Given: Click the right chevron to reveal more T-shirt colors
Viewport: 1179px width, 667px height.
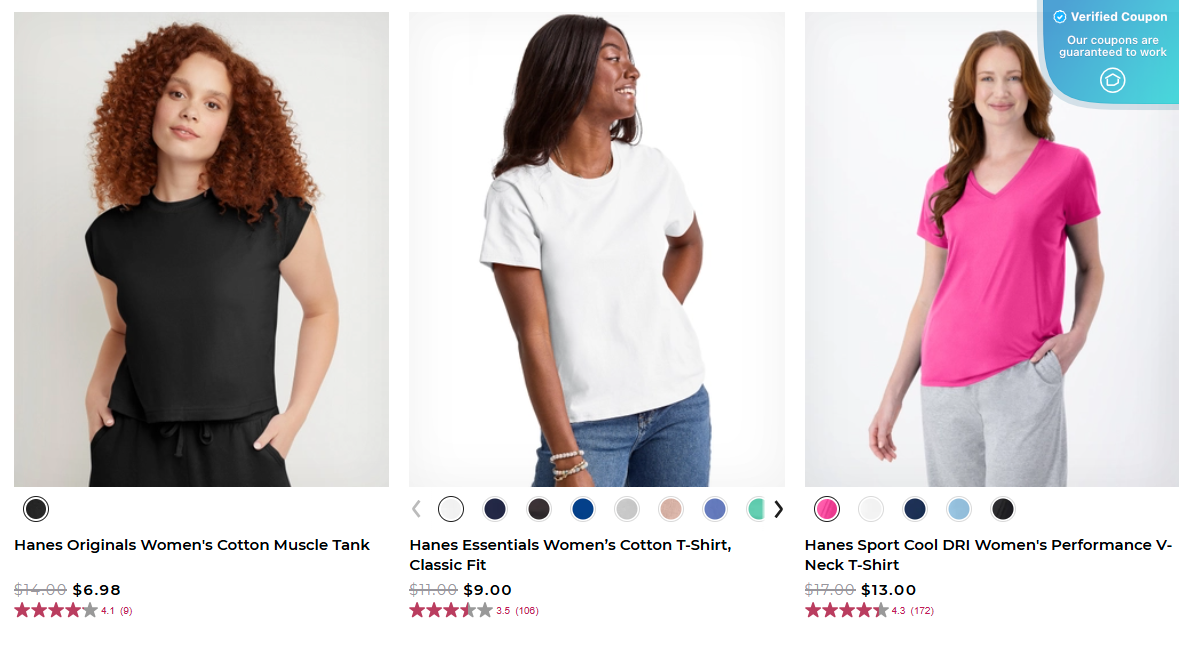Looking at the screenshot, I should pos(779,509).
